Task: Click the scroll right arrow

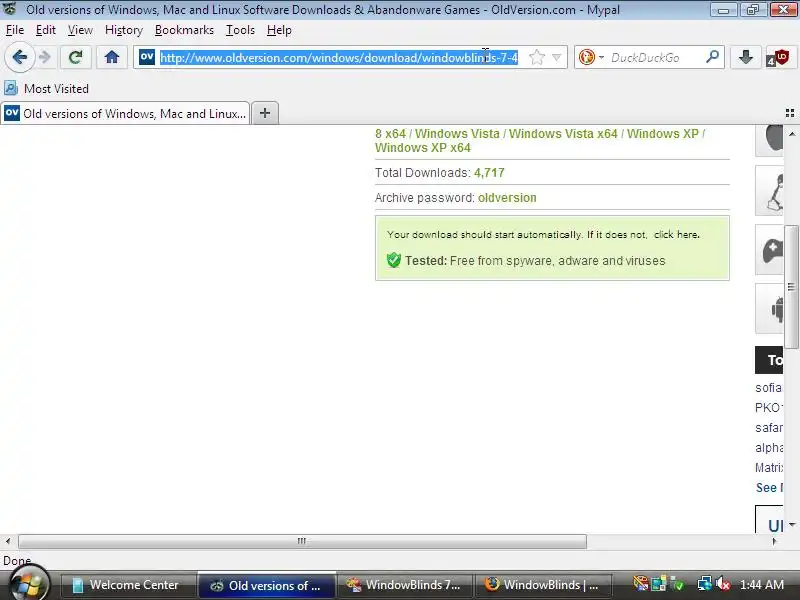Action: (774, 541)
